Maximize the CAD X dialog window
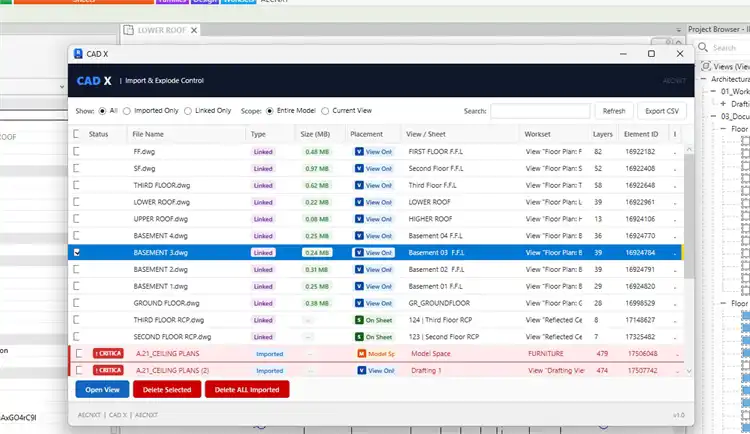The image size is (750, 434). pyautogui.click(x=651, y=54)
